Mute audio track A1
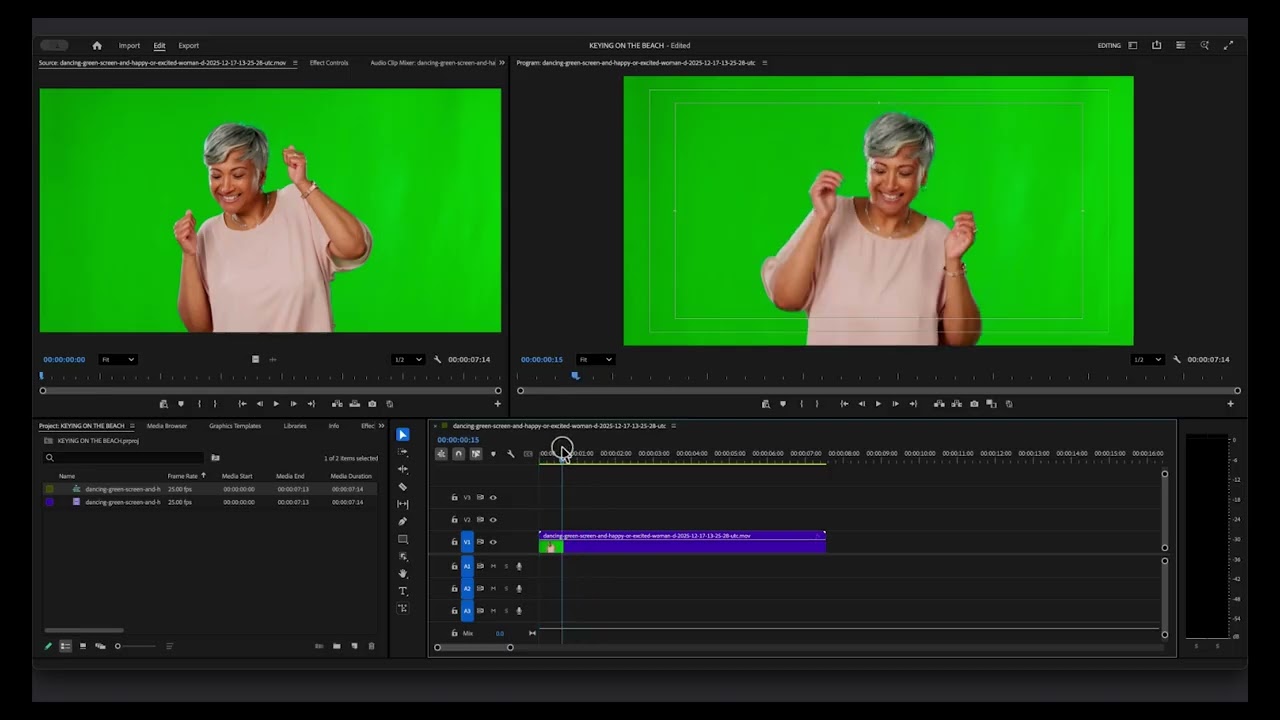This screenshot has height=720, width=1280. pos(493,566)
